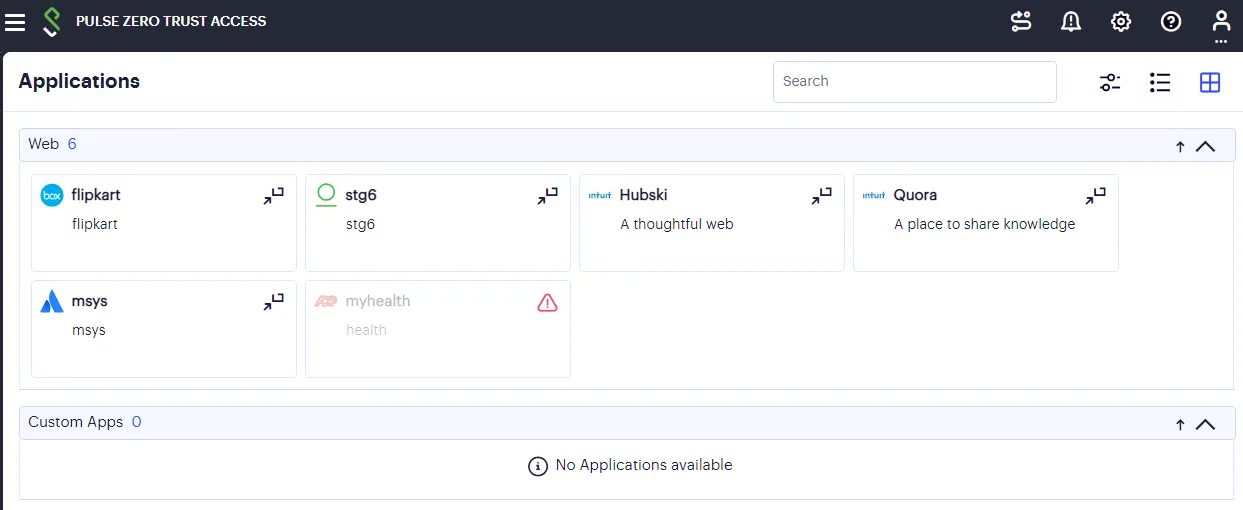The height and width of the screenshot is (510, 1243).
Task: Click the Custom Apps count 0
Action: [x=136, y=422]
